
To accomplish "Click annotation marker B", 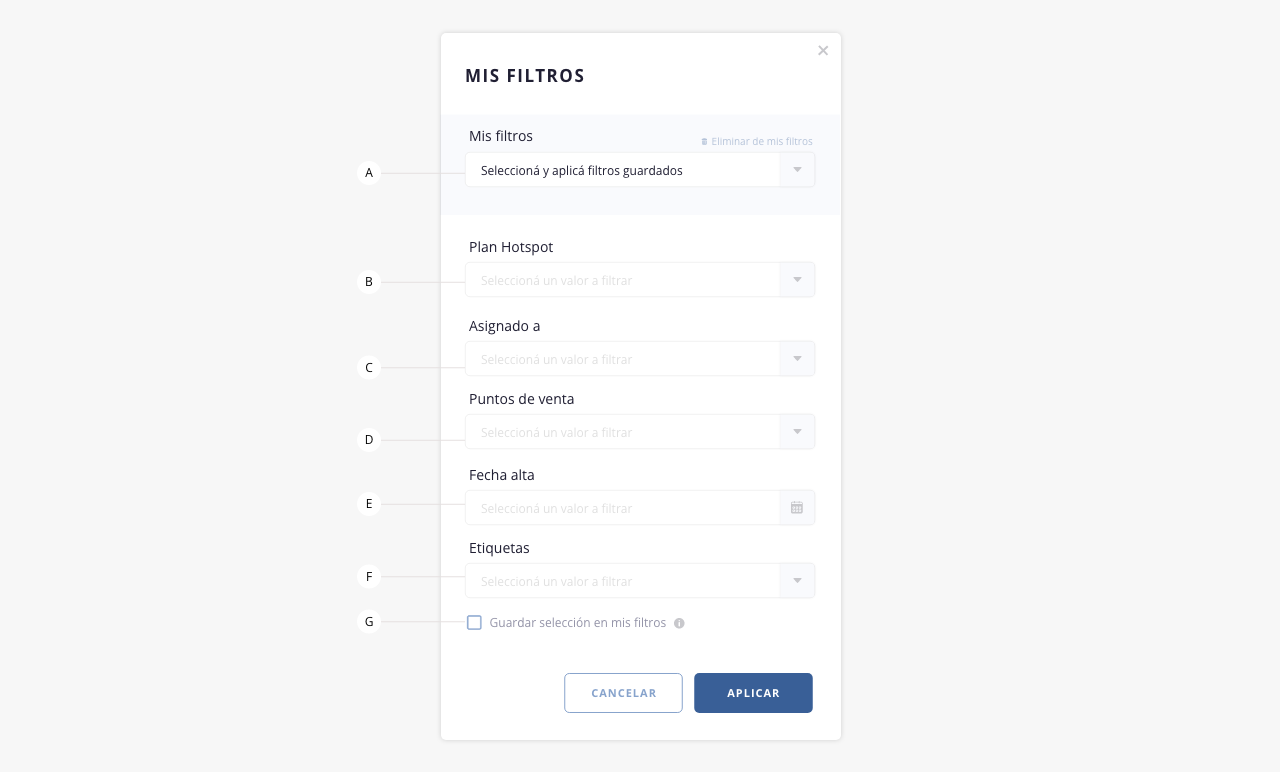I will 369,282.
